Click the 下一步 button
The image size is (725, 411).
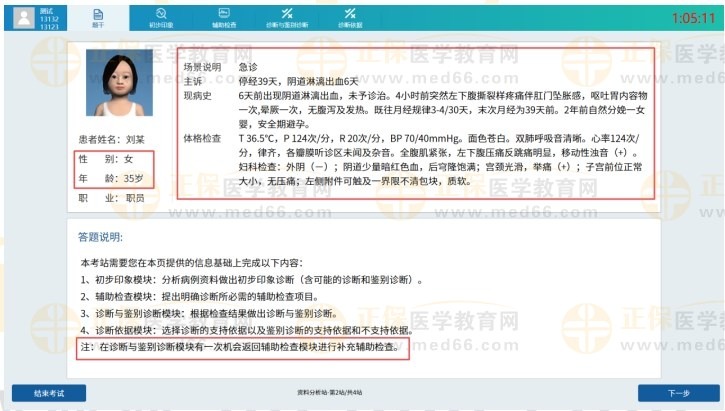pyautogui.click(x=678, y=393)
